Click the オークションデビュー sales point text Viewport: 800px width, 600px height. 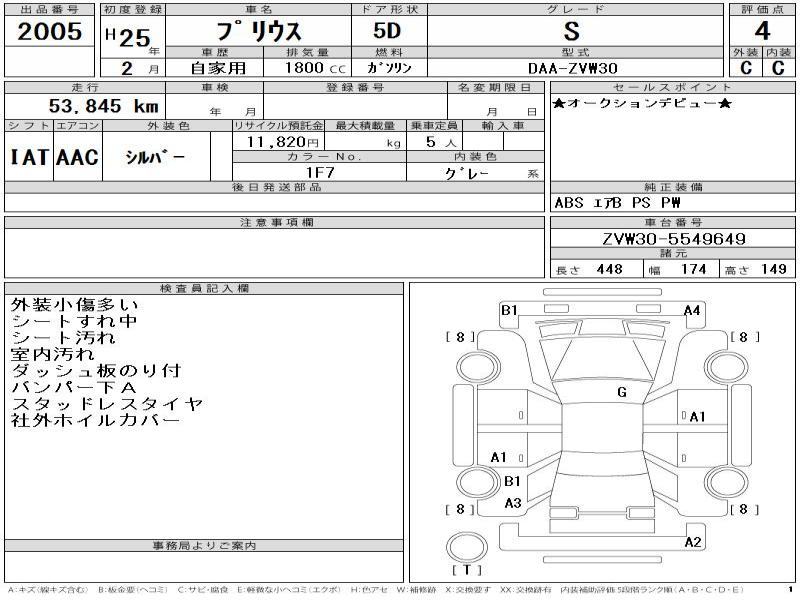click(x=641, y=104)
